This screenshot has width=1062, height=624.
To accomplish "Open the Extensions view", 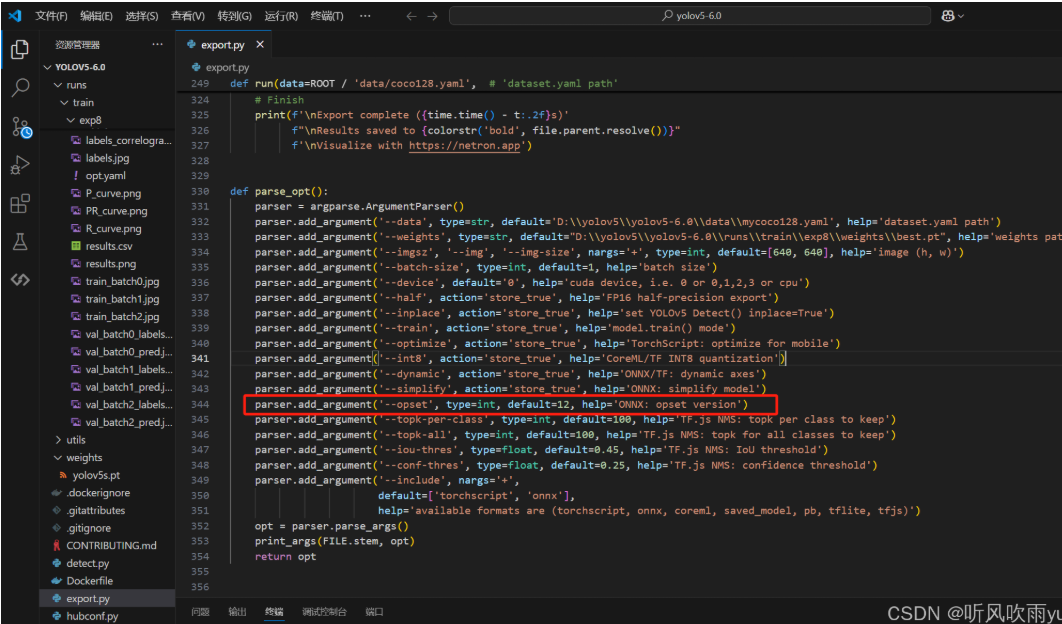I will 19,204.
